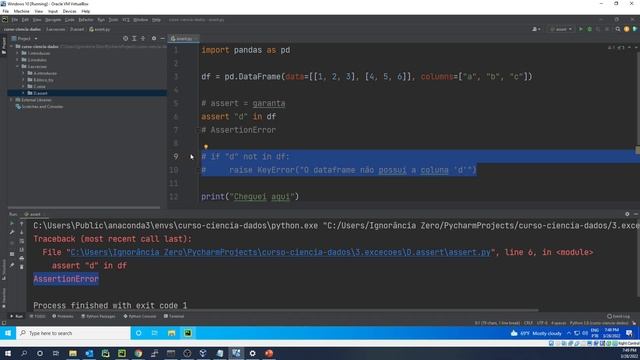The height and width of the screenshot is (360, 640).
Task: Open line separator CRLF selector in status bar
Action: click(x=528, y=323)
